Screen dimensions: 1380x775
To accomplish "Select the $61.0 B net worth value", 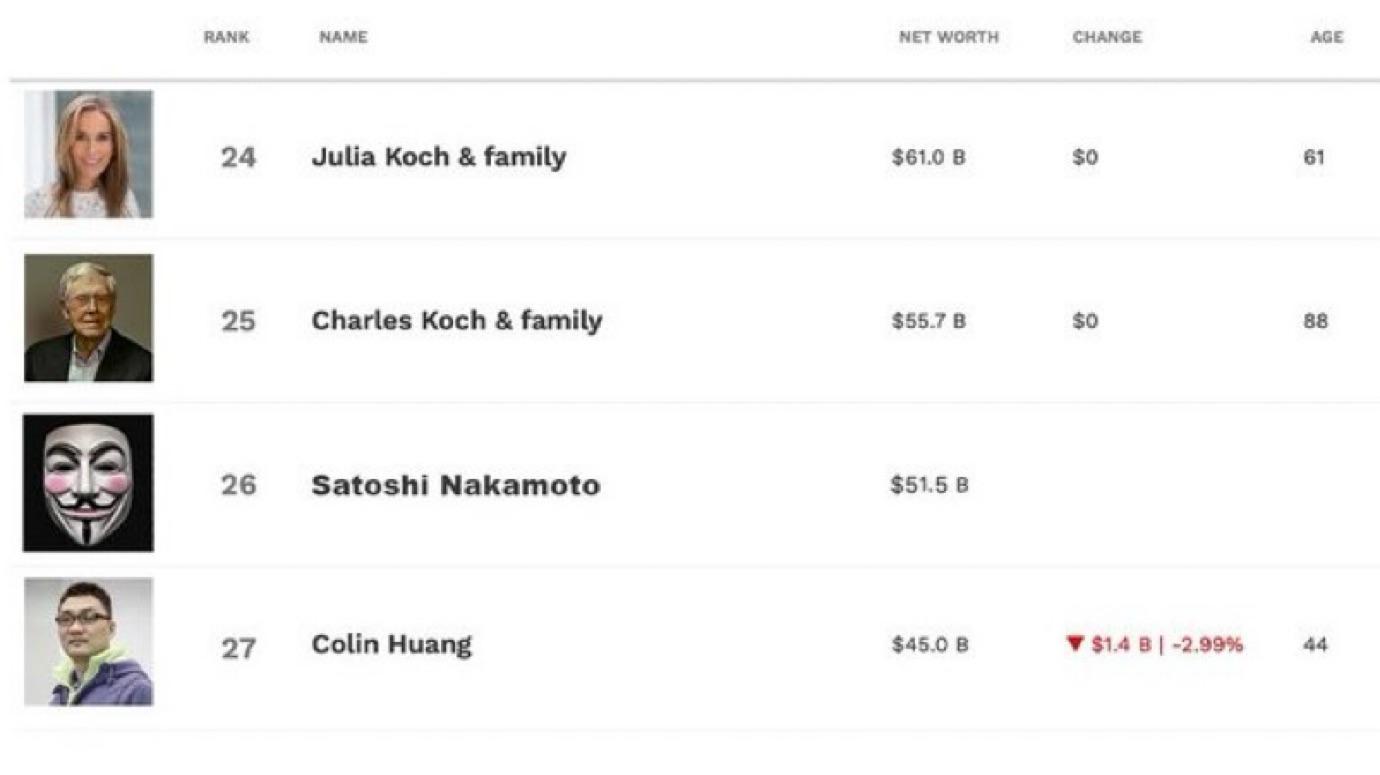I will click(929, 157).
